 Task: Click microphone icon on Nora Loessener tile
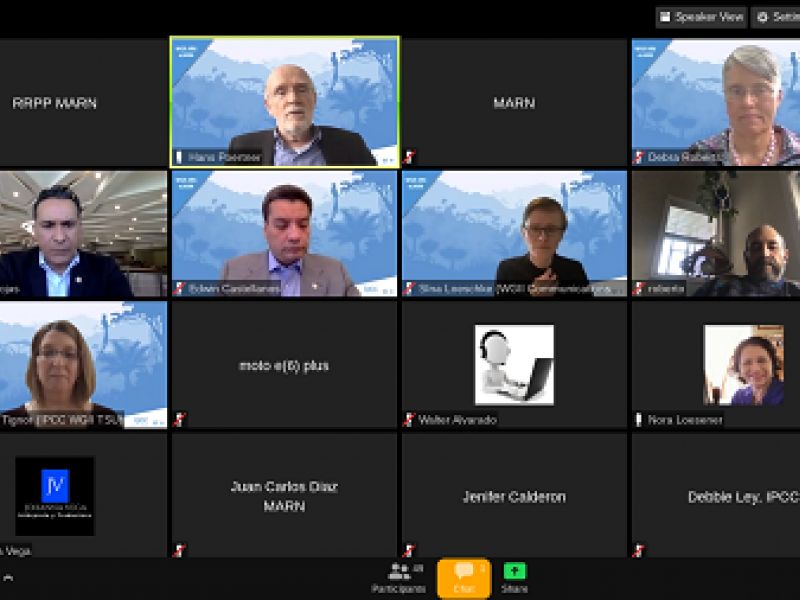(x=638, y=419)
